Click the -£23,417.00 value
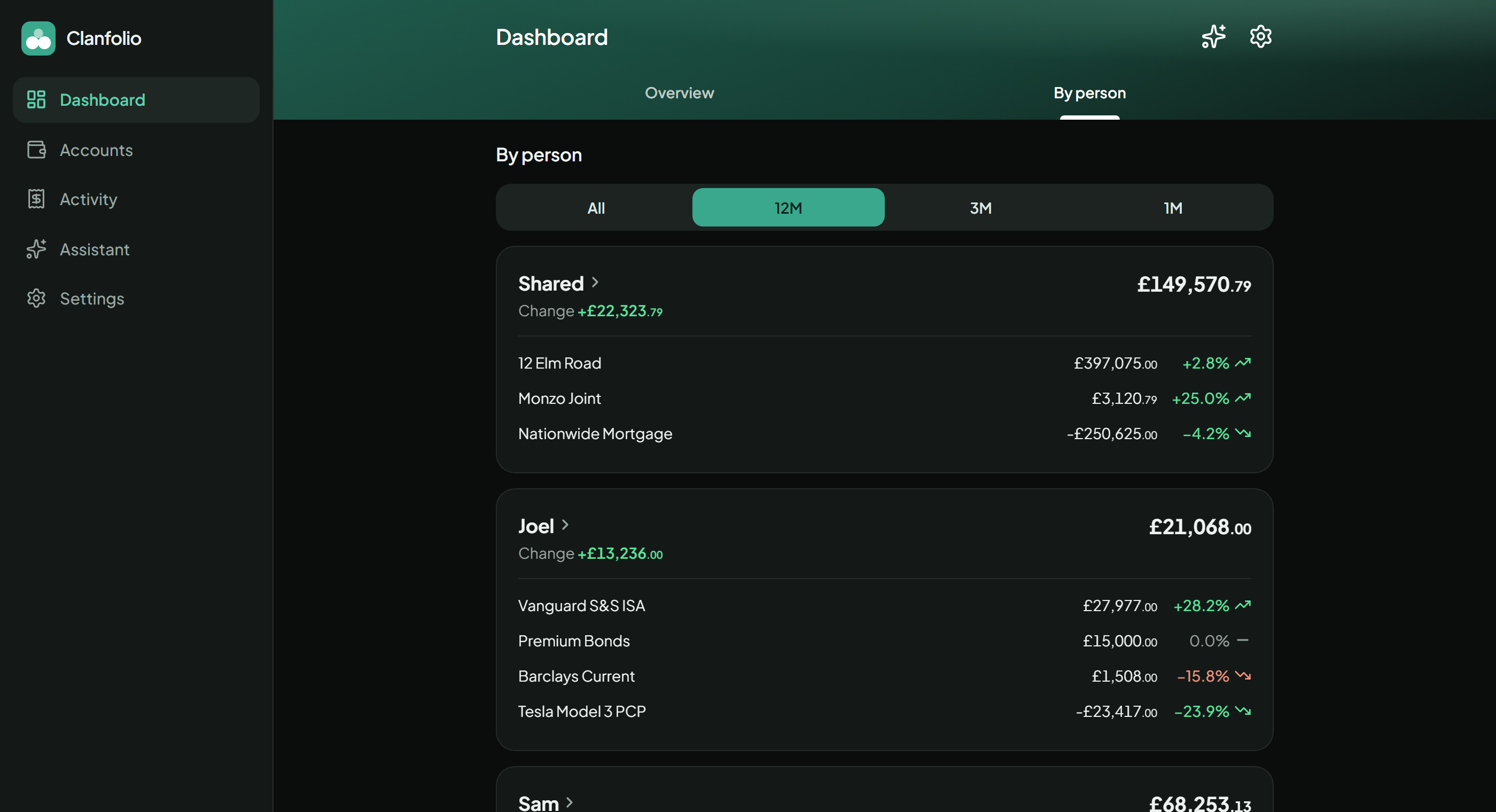 pyautogui.click(x=1116, y=712)
